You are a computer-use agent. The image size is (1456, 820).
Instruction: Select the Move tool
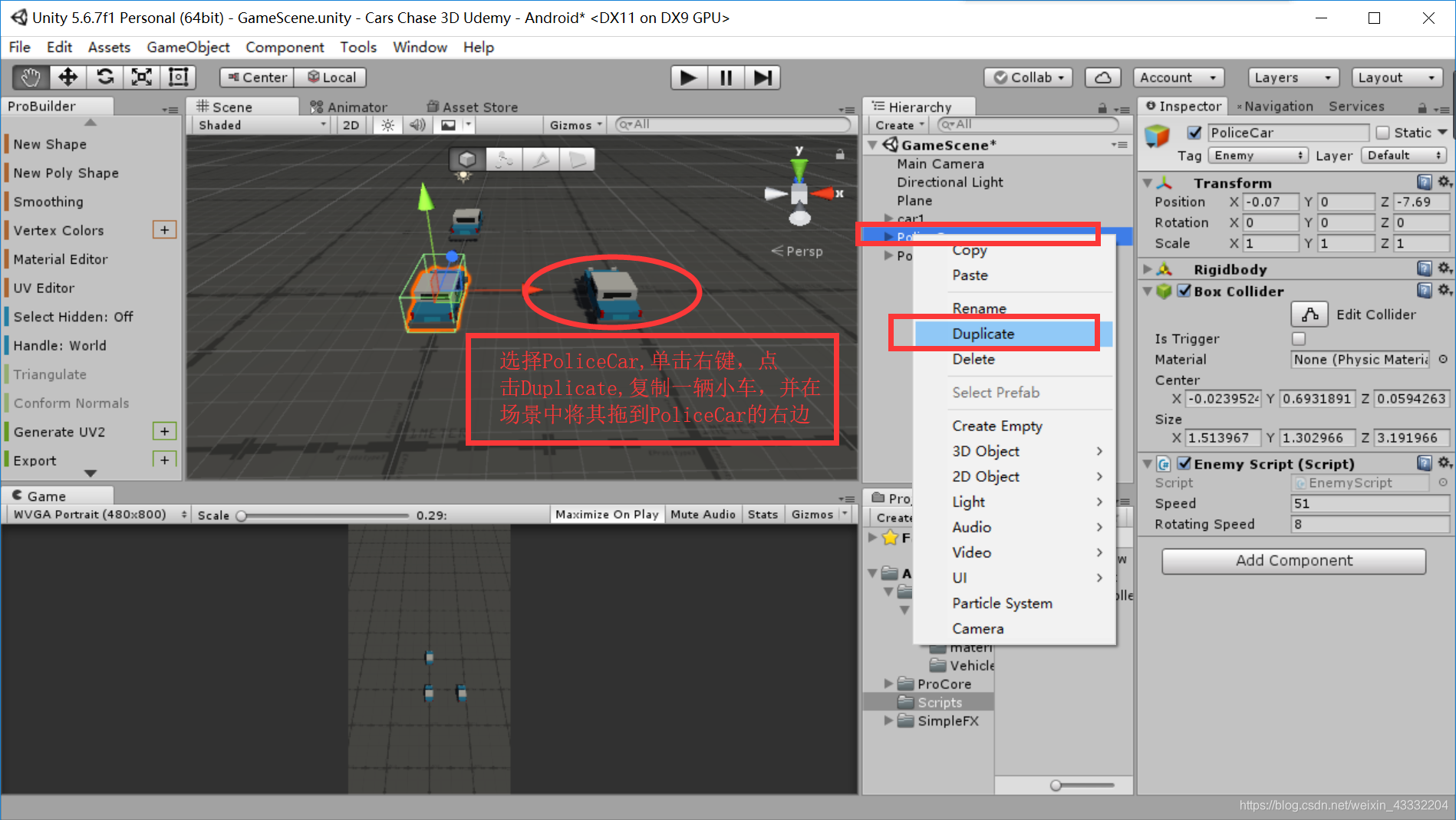pyautogui.click(x=68, y=77)
